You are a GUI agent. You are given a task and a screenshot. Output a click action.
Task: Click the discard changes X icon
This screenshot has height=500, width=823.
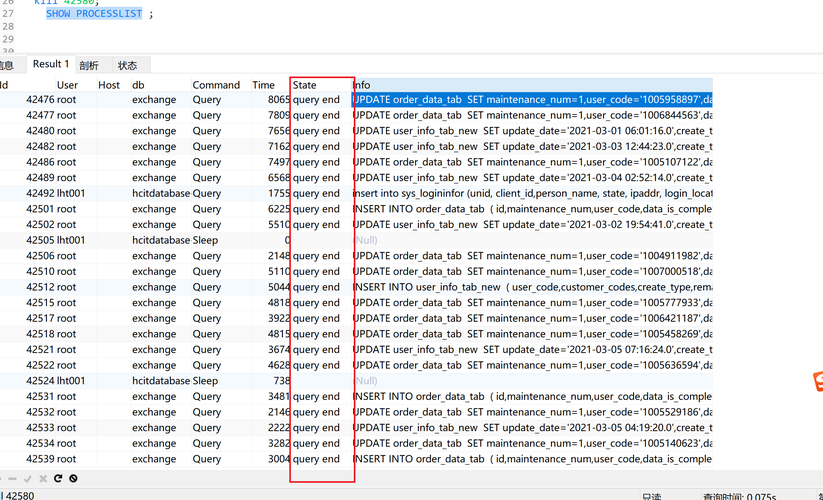[x=43, y=478]
